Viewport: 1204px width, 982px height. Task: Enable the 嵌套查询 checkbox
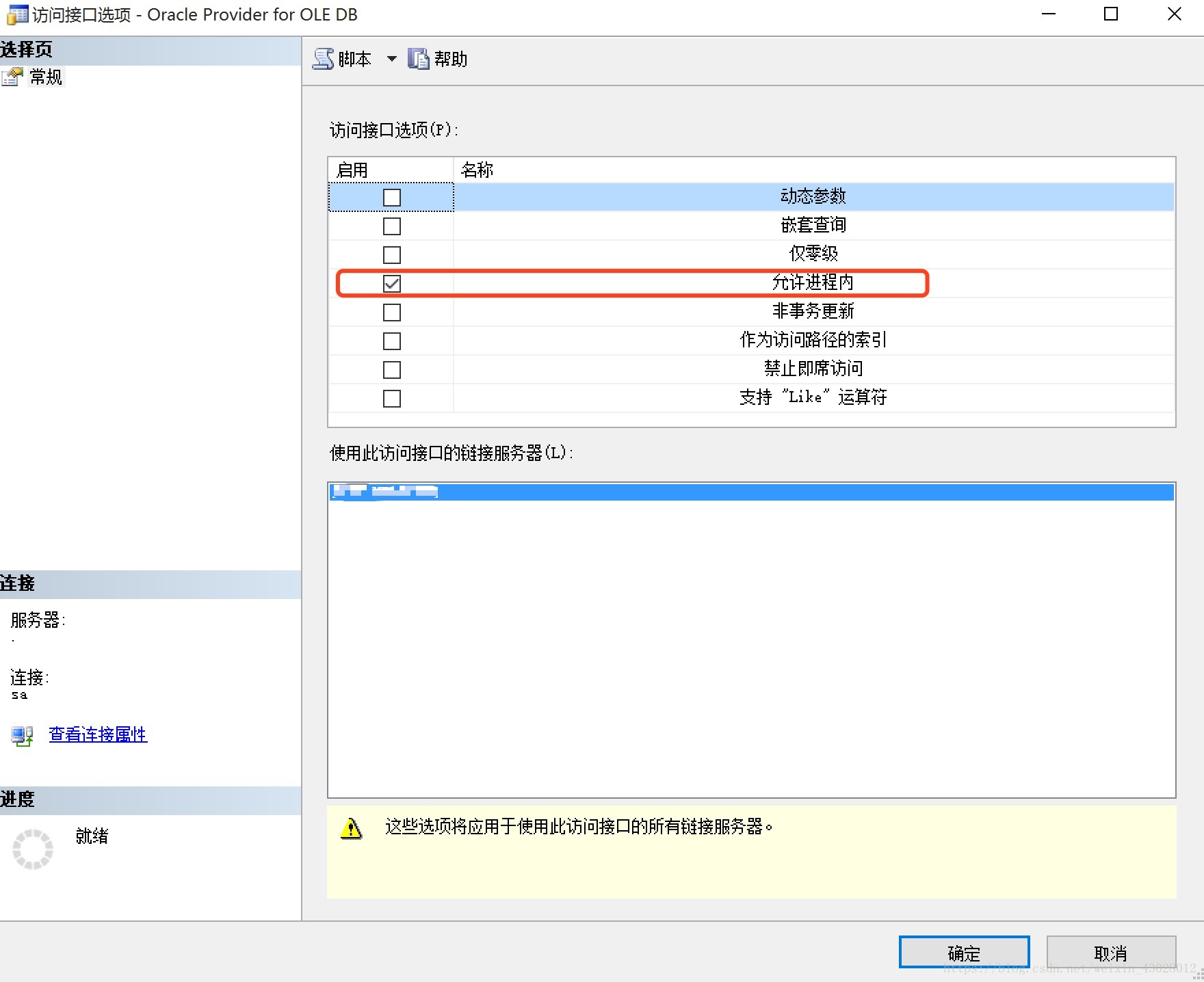[x=392, y=226]
